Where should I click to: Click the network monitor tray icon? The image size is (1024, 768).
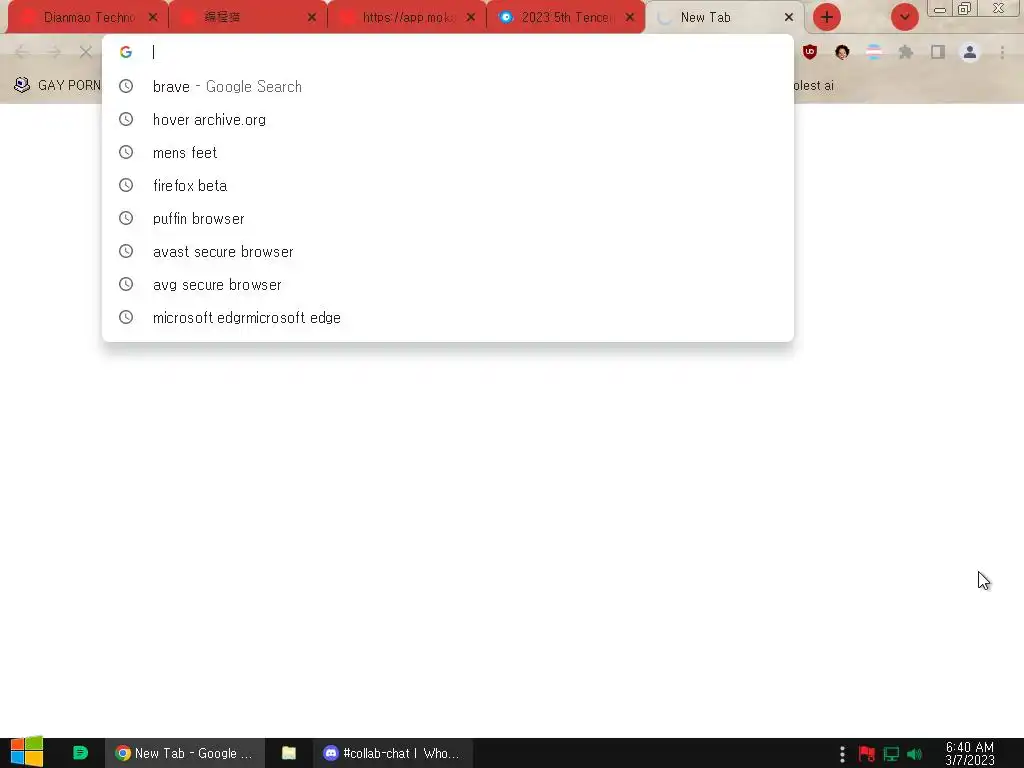(x=891, y=754)
